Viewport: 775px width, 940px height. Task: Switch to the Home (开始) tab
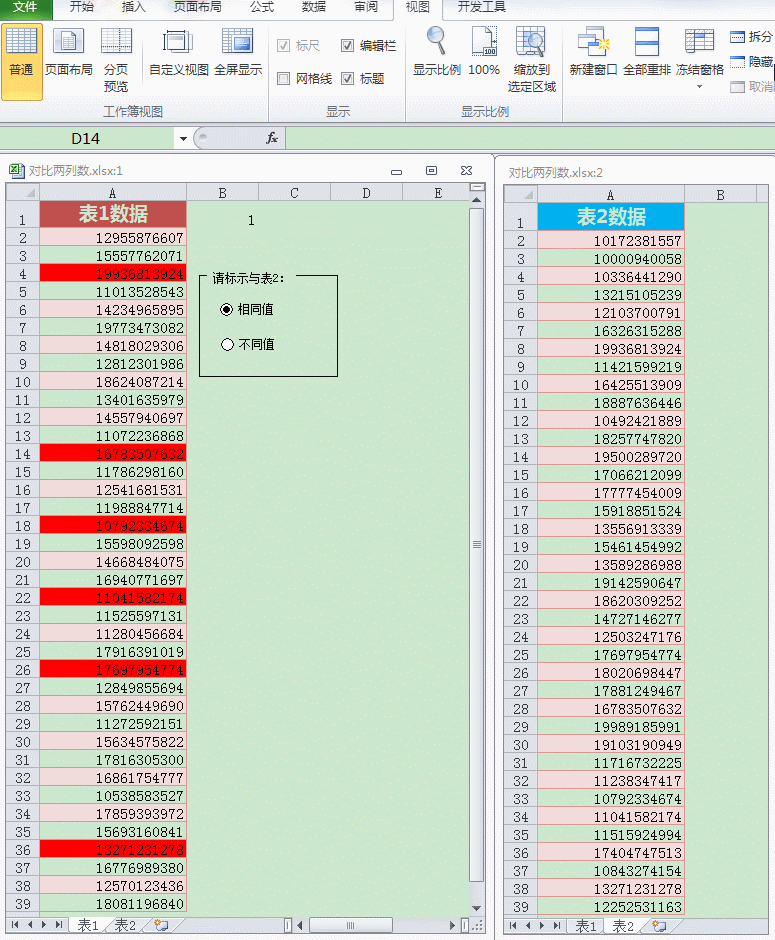(82, 7)
